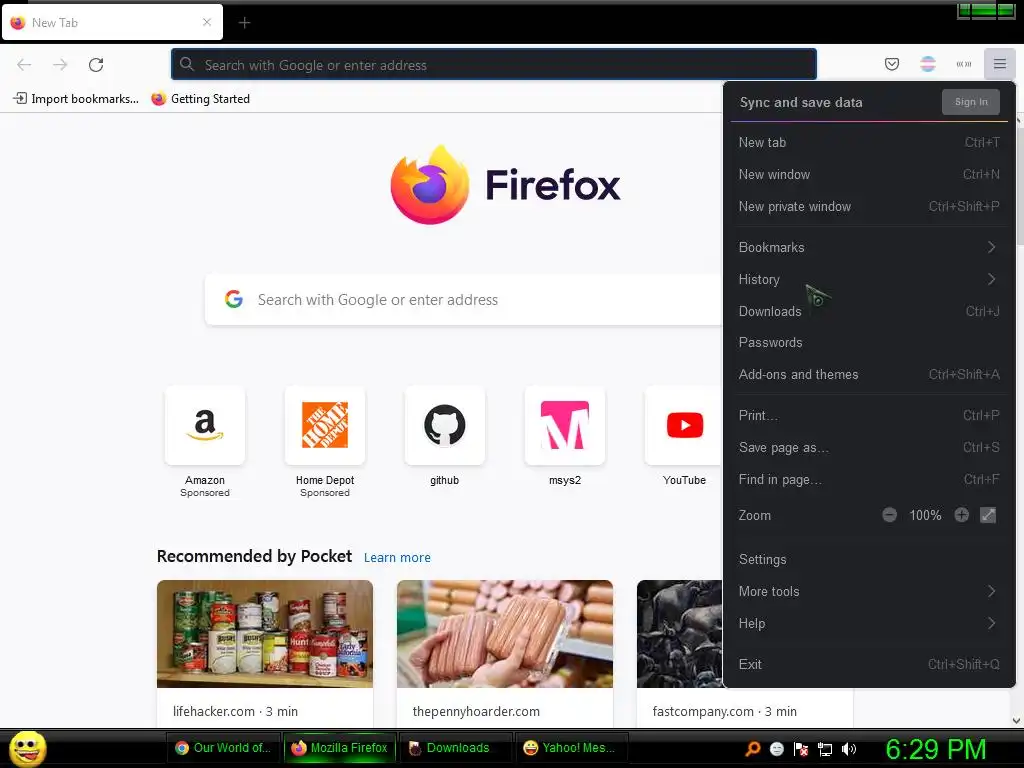This screenshot has height=768, width=1024.
Task: Click Sign In button in menu
Action: (x=970, y=102)
